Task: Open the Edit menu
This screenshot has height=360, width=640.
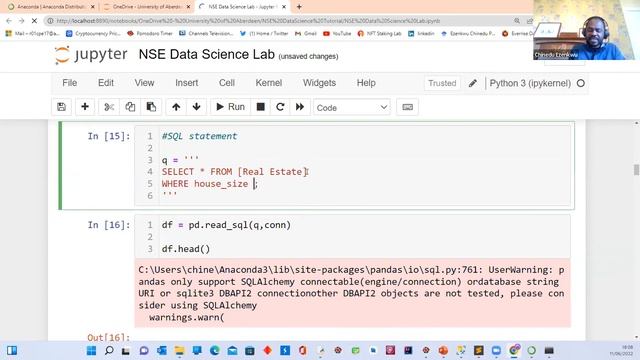Action: click(x=106, y=83)
